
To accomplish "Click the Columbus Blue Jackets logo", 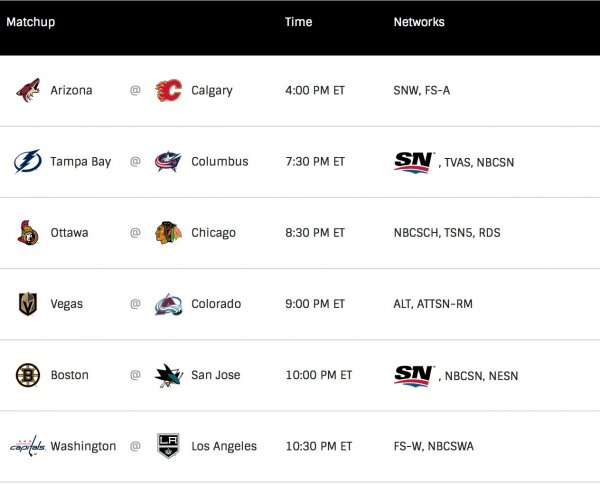I will coord(169,162).
